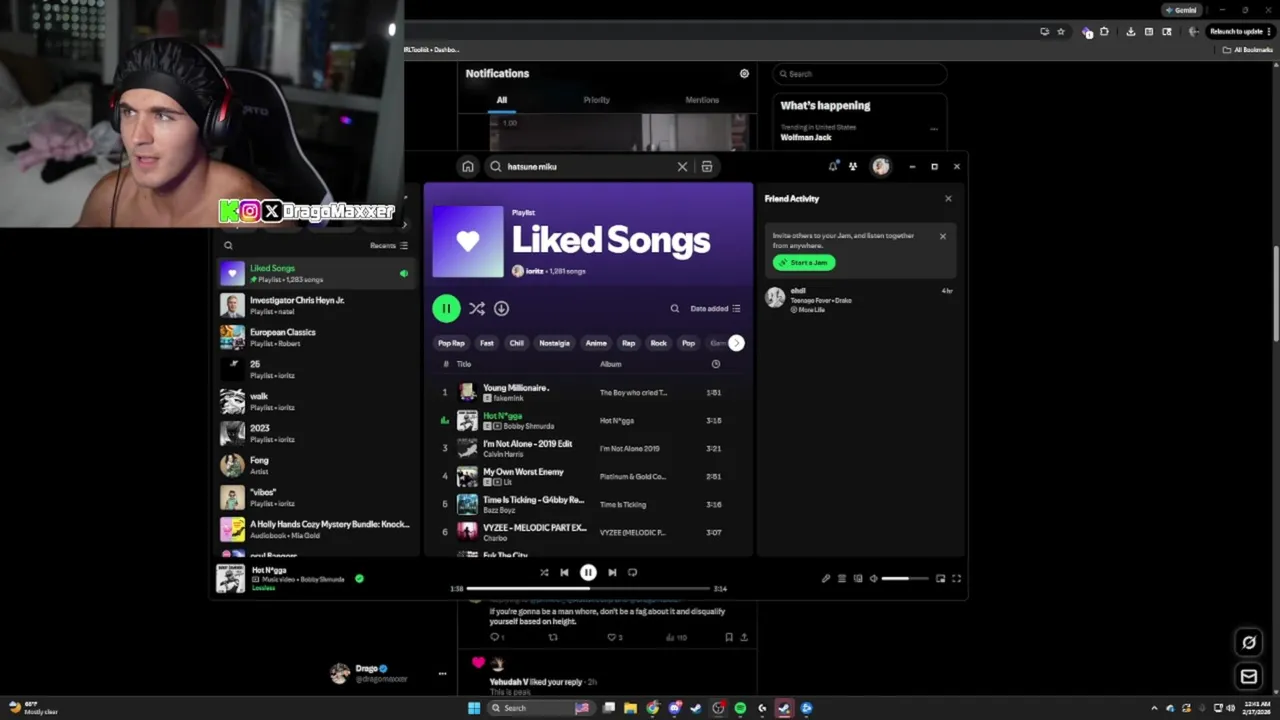
Task: Open album link 'Time Is Ticking'
Action: [623, 505]
